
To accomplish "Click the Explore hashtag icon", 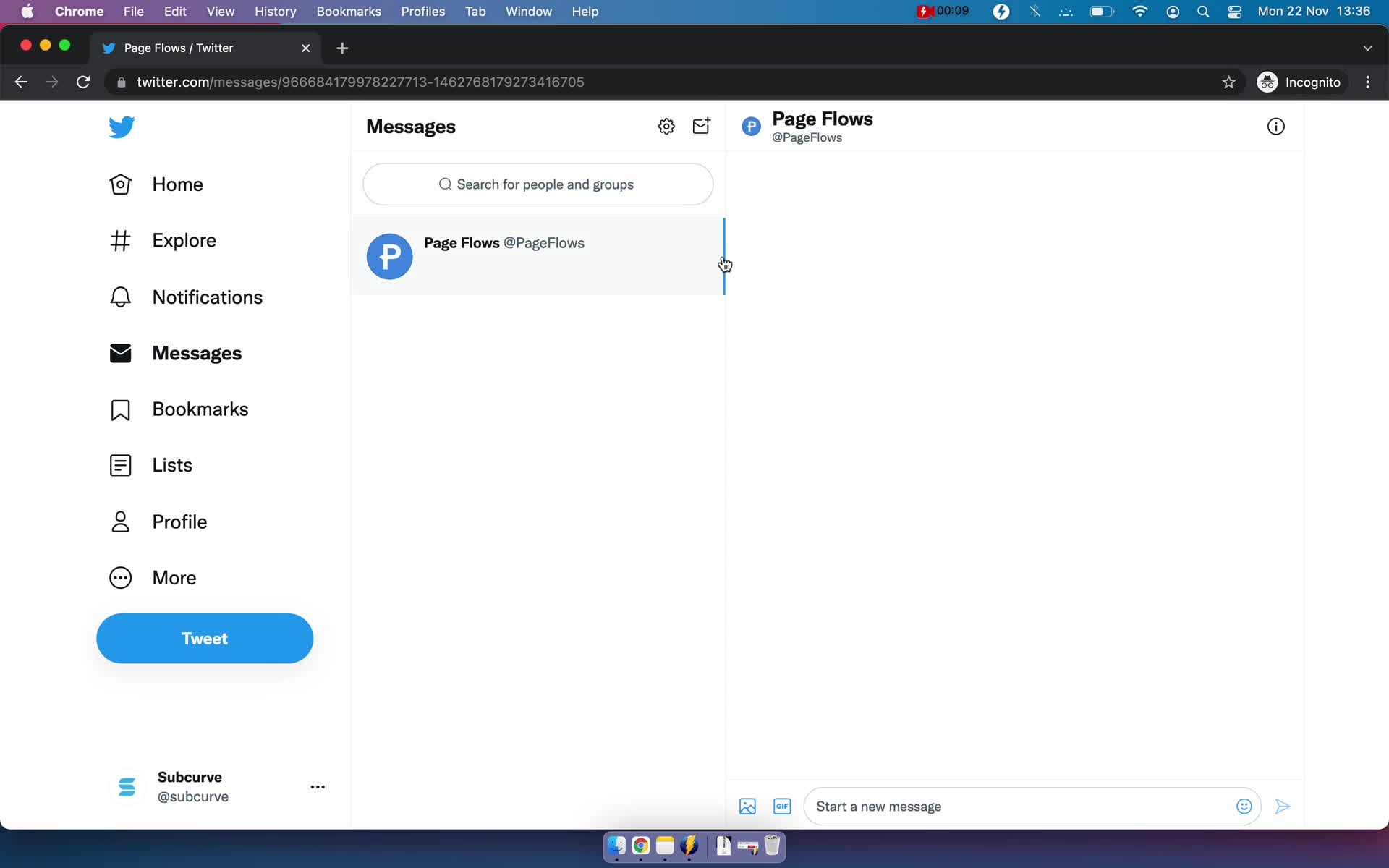I will (x=120, y=240).
